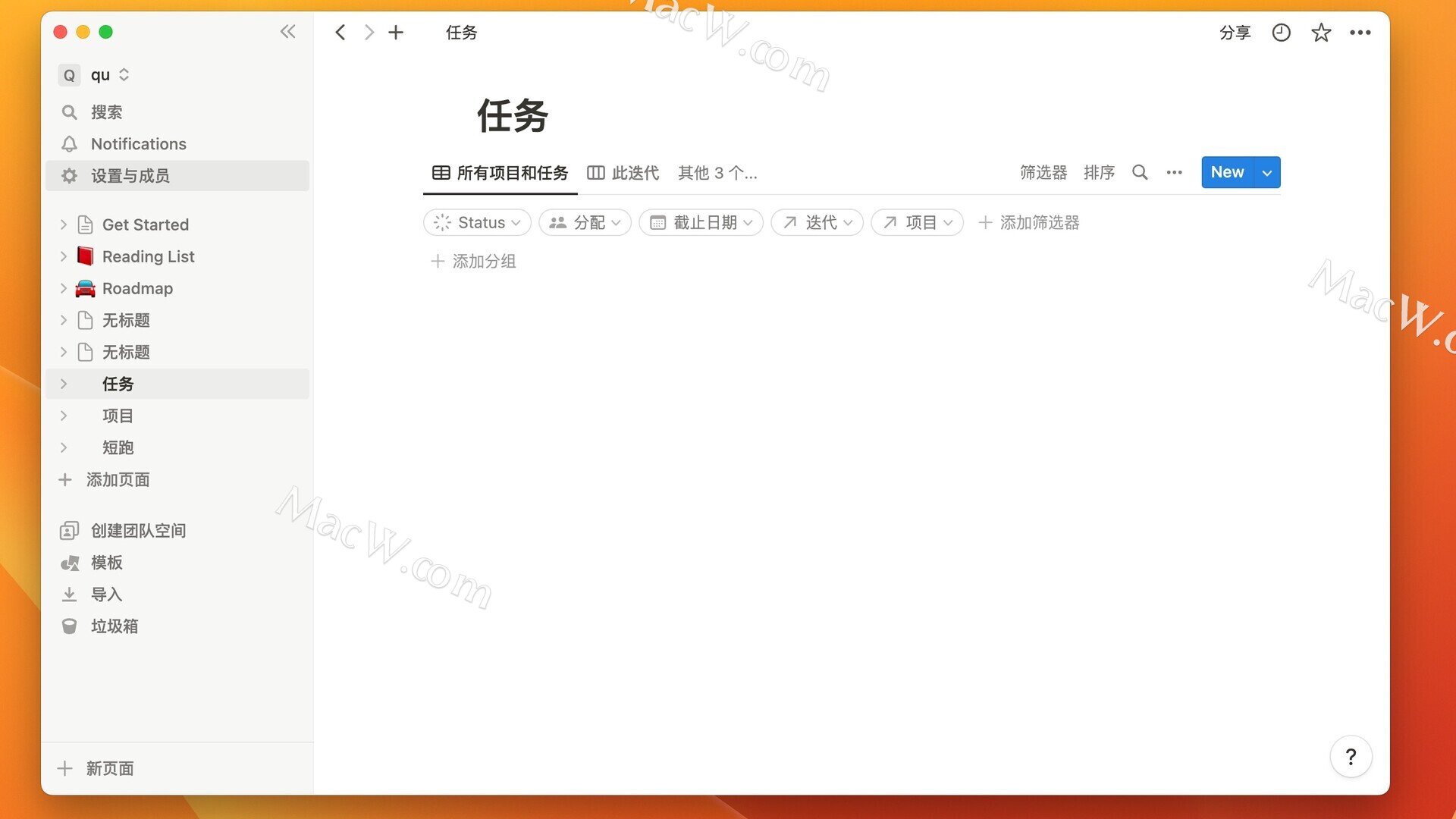
Task: Click 新页面 at sidebar bottom
Action: [x=96, y=768]
